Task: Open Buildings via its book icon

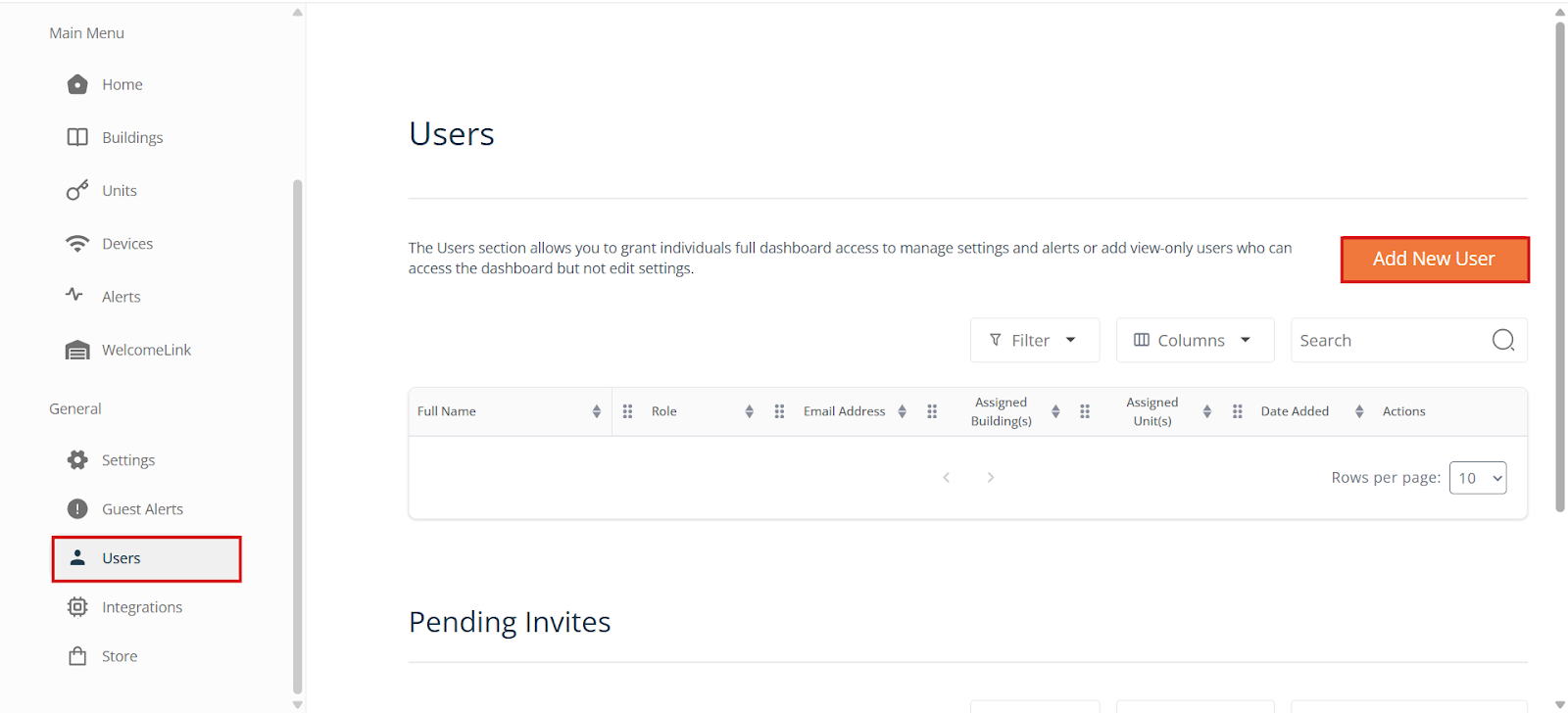Action: (77, 137)
